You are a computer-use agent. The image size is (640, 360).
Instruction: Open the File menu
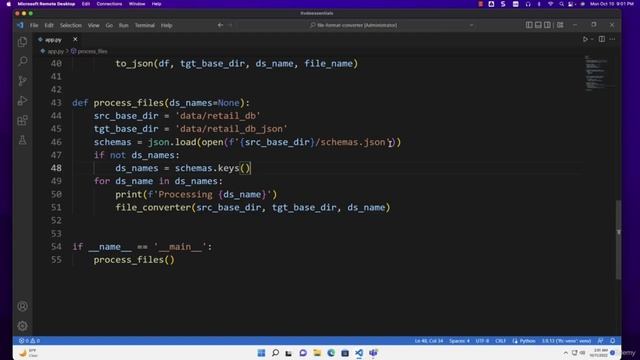pyautogui.click(x=34, y=25)
